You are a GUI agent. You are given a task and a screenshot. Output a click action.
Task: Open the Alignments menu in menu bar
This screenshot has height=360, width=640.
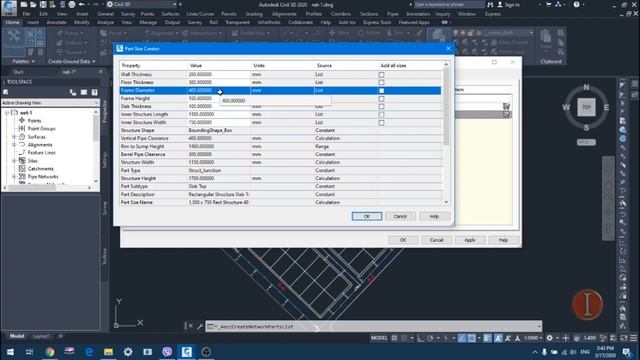pyautogui.click(x=284, y=14)
